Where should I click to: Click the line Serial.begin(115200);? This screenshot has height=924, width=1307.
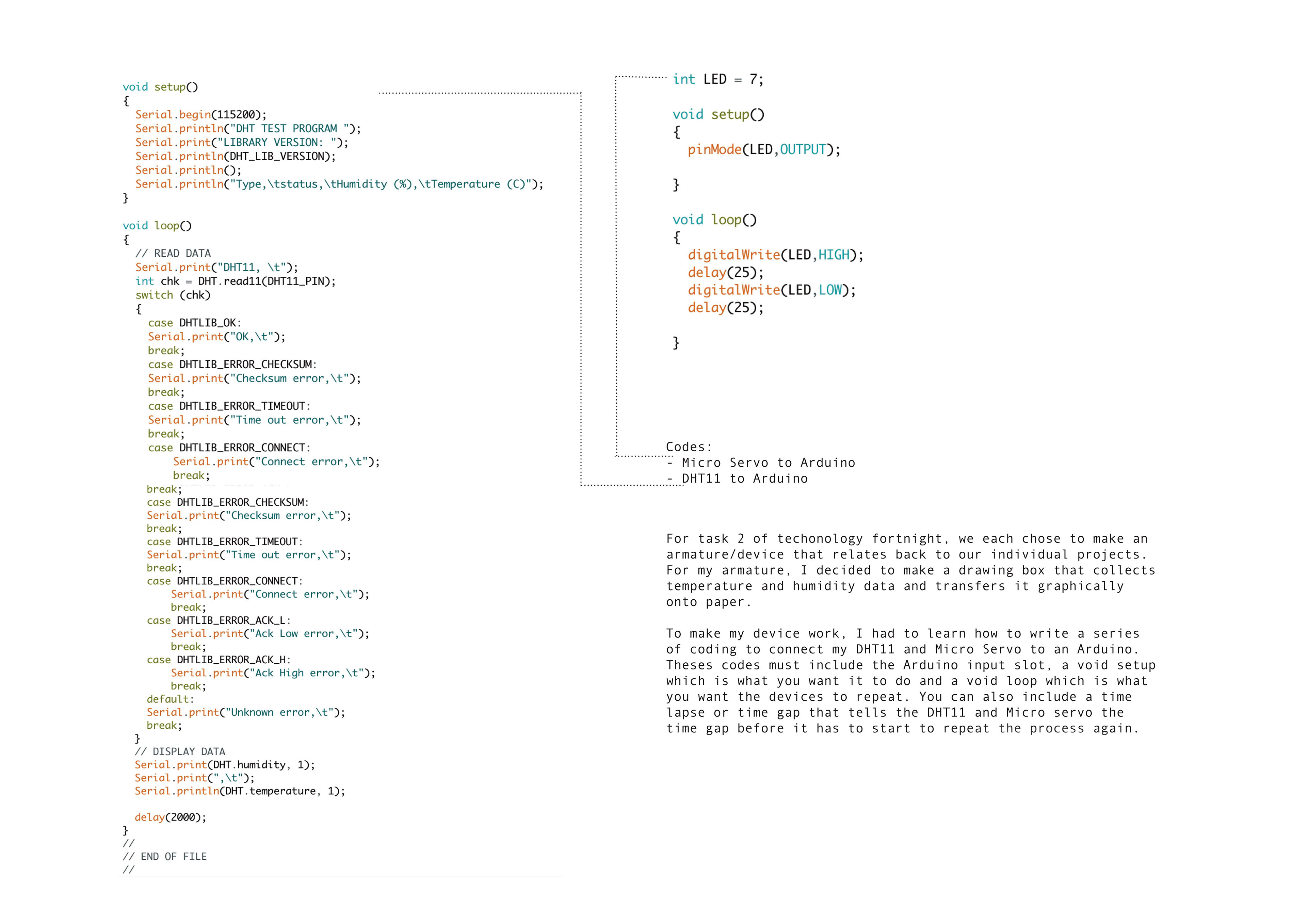click(x=201, y=114)
